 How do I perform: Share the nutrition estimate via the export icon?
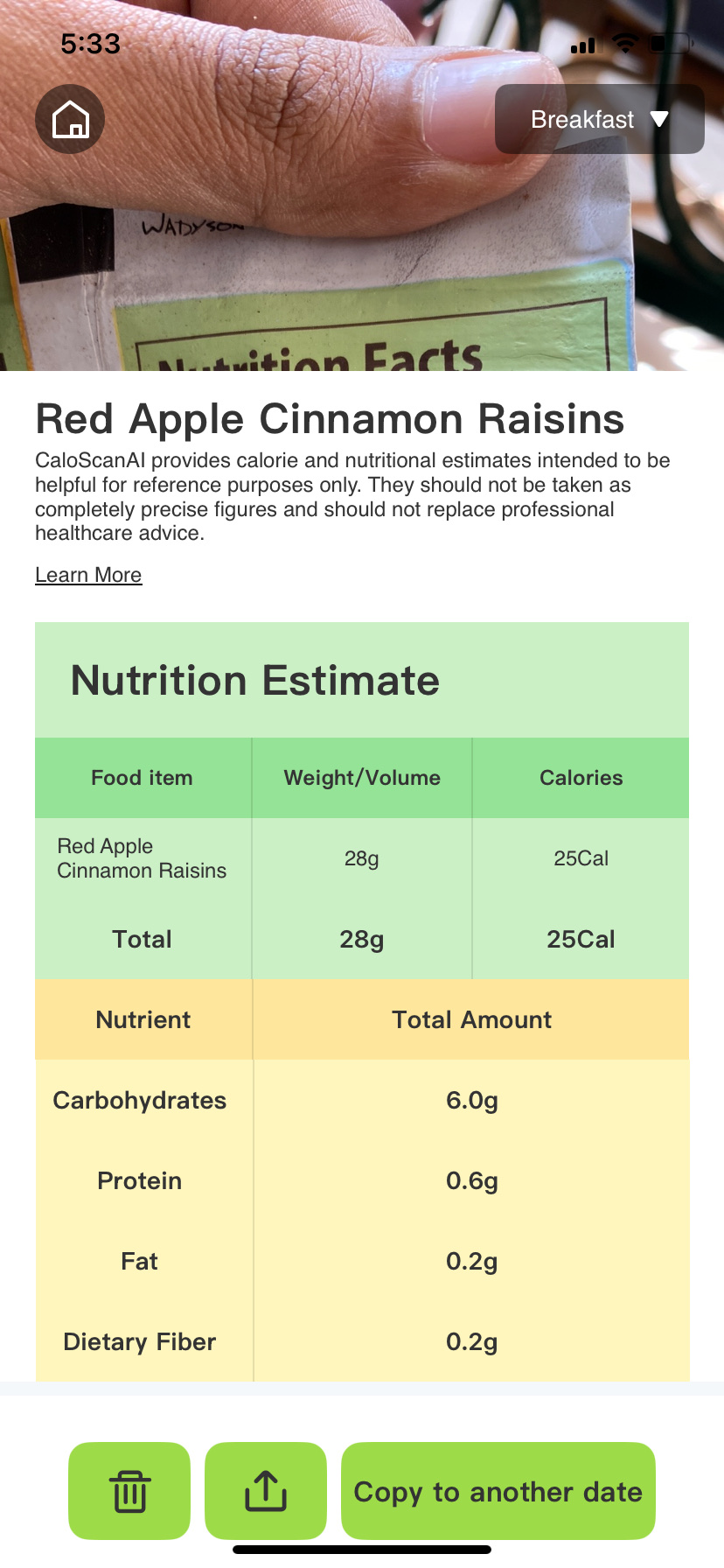coord(266,1490)
